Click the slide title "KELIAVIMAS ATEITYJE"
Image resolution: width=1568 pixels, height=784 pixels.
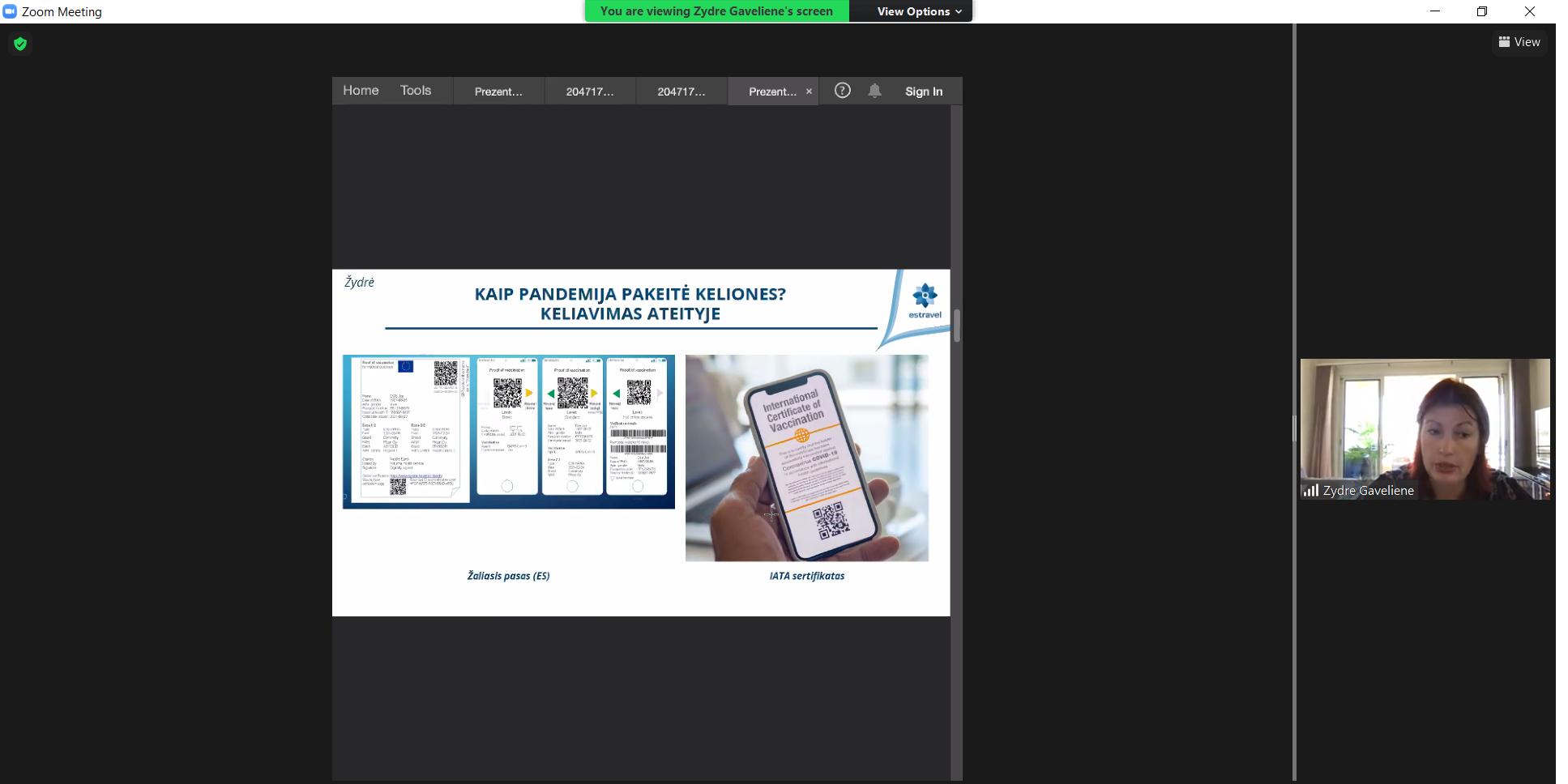click(630, 314)
